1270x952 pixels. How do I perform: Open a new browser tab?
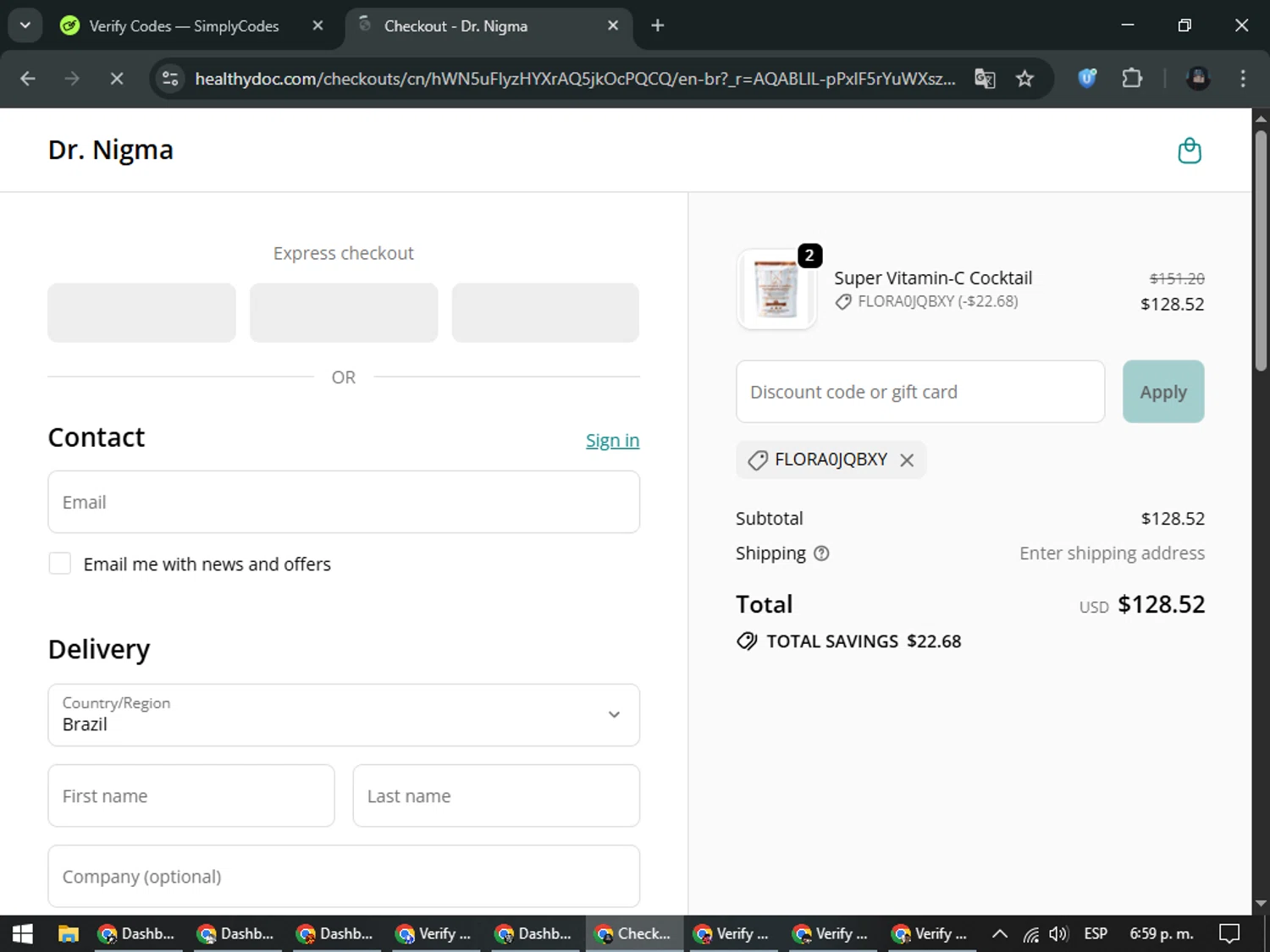click(658, 25)
